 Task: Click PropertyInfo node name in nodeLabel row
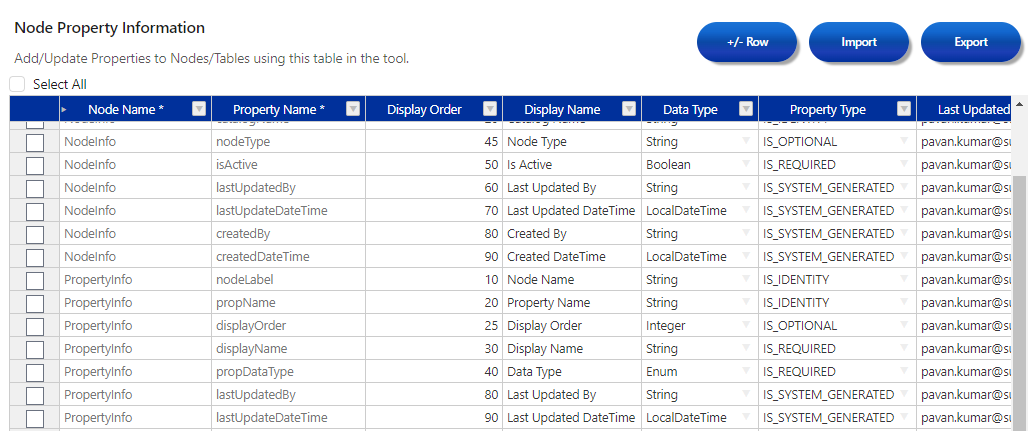(x=135, y=279)
